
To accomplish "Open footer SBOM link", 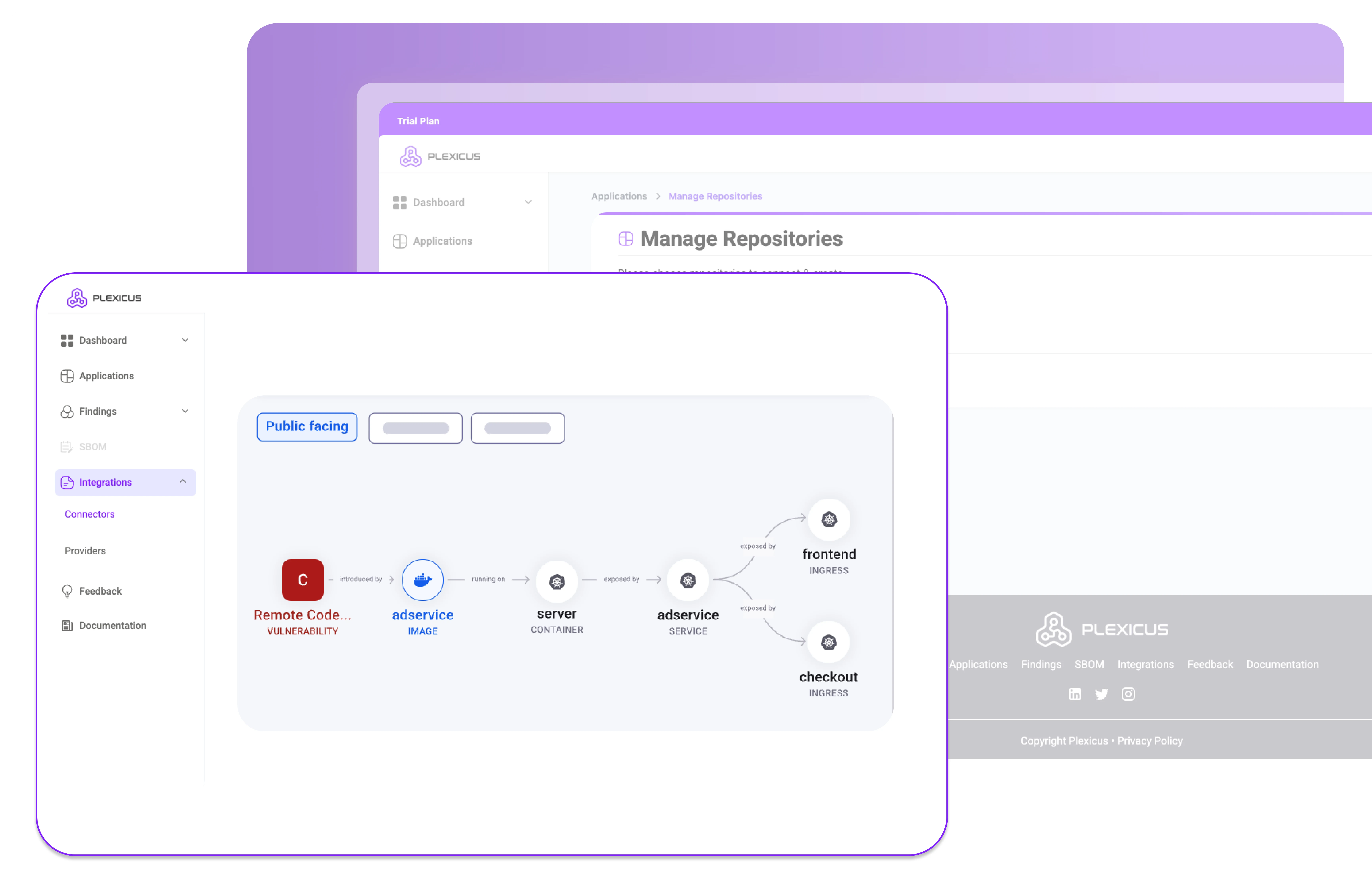I will pyautogui.click(x=1089, y=665).
